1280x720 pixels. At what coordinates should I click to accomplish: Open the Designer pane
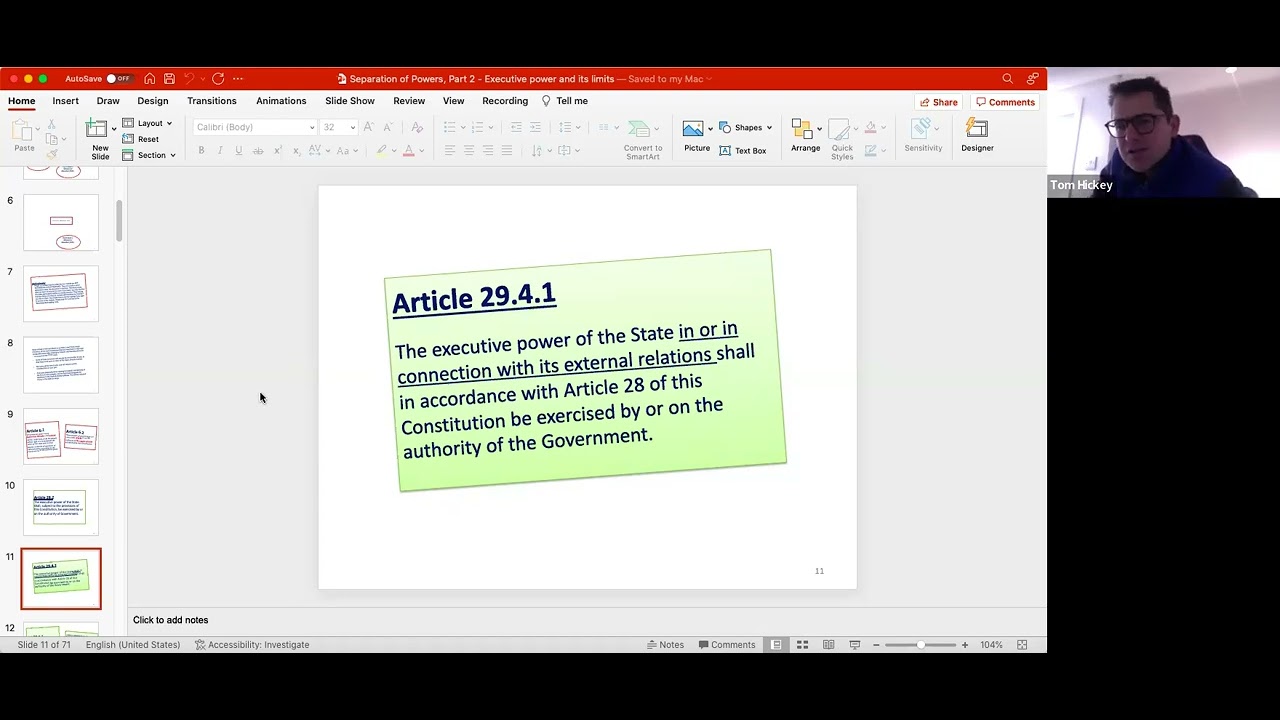(x=977, y=137)
